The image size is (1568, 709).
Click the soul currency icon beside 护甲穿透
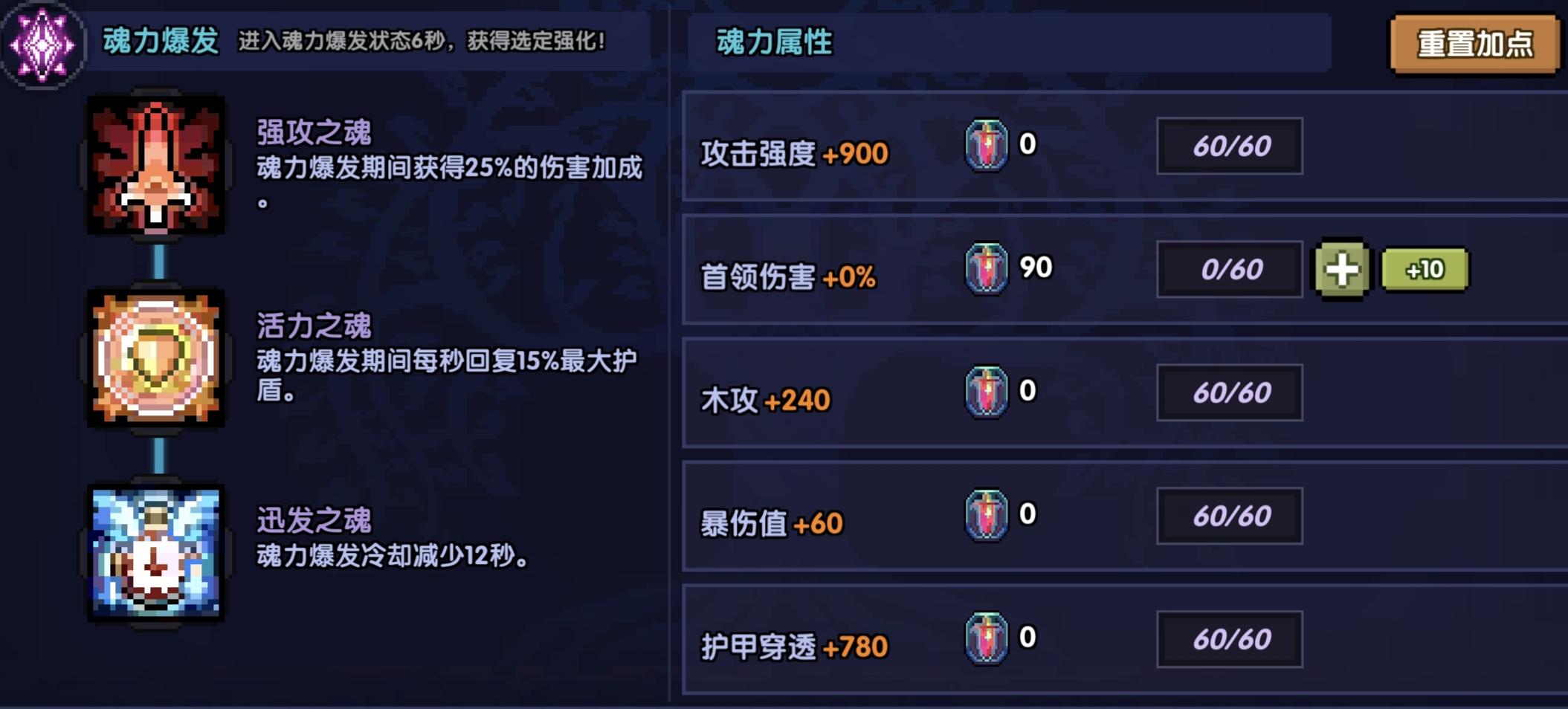click(x=986, y=638)
